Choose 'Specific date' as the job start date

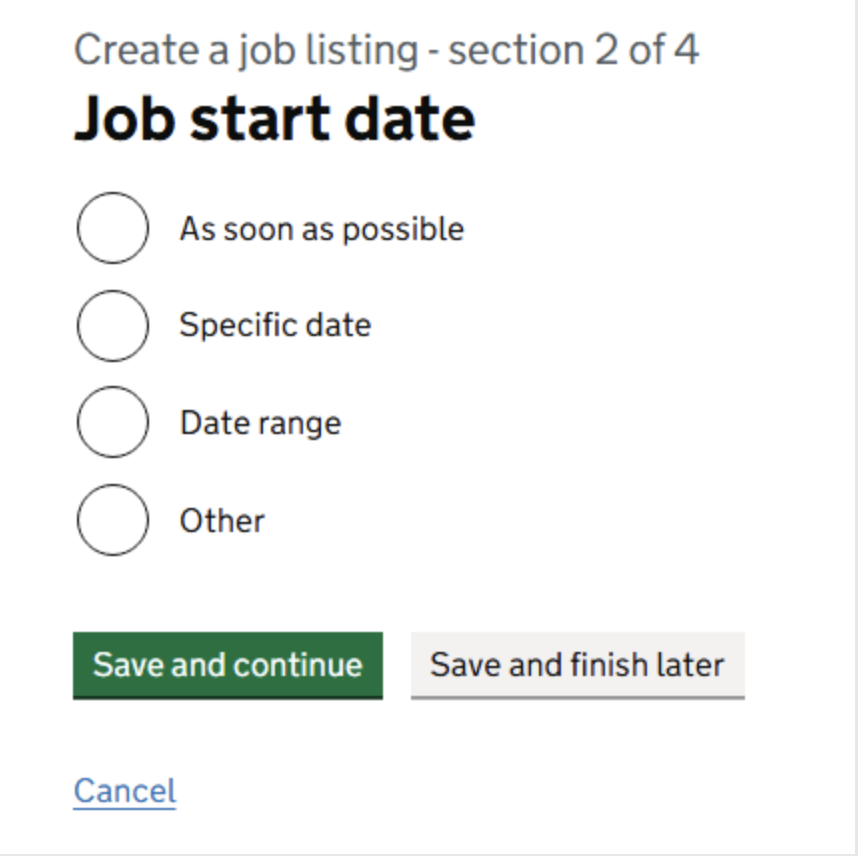pyautogui.click(x=112, y=325)
